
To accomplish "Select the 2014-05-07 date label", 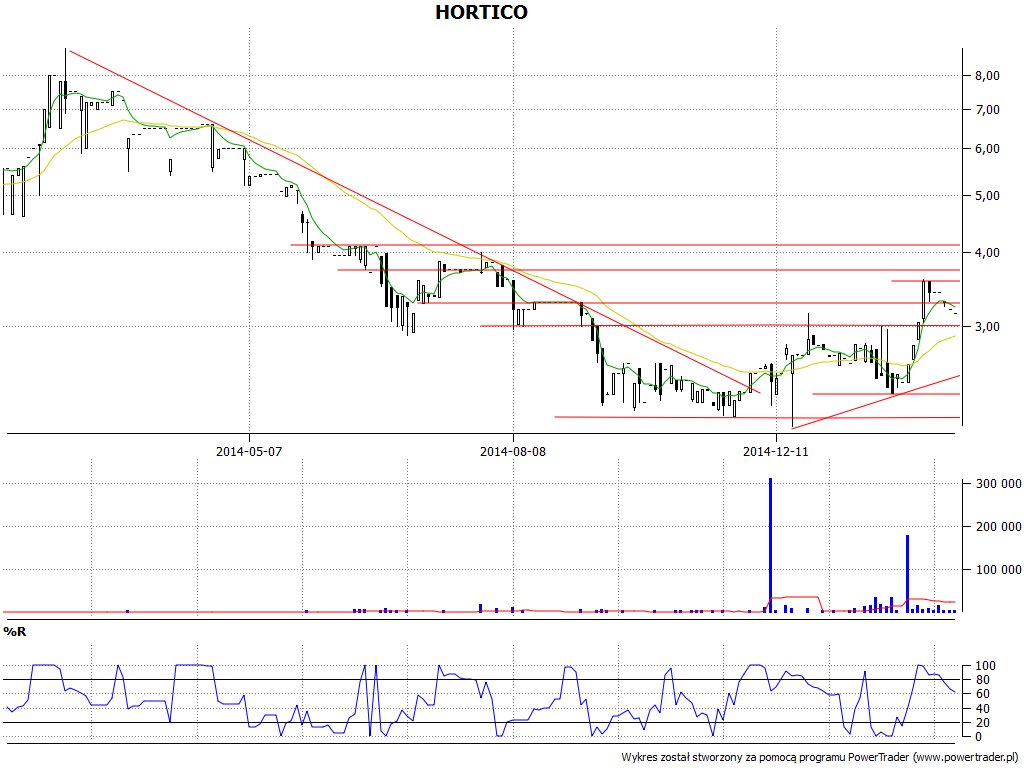I will [x=249, y=451].
